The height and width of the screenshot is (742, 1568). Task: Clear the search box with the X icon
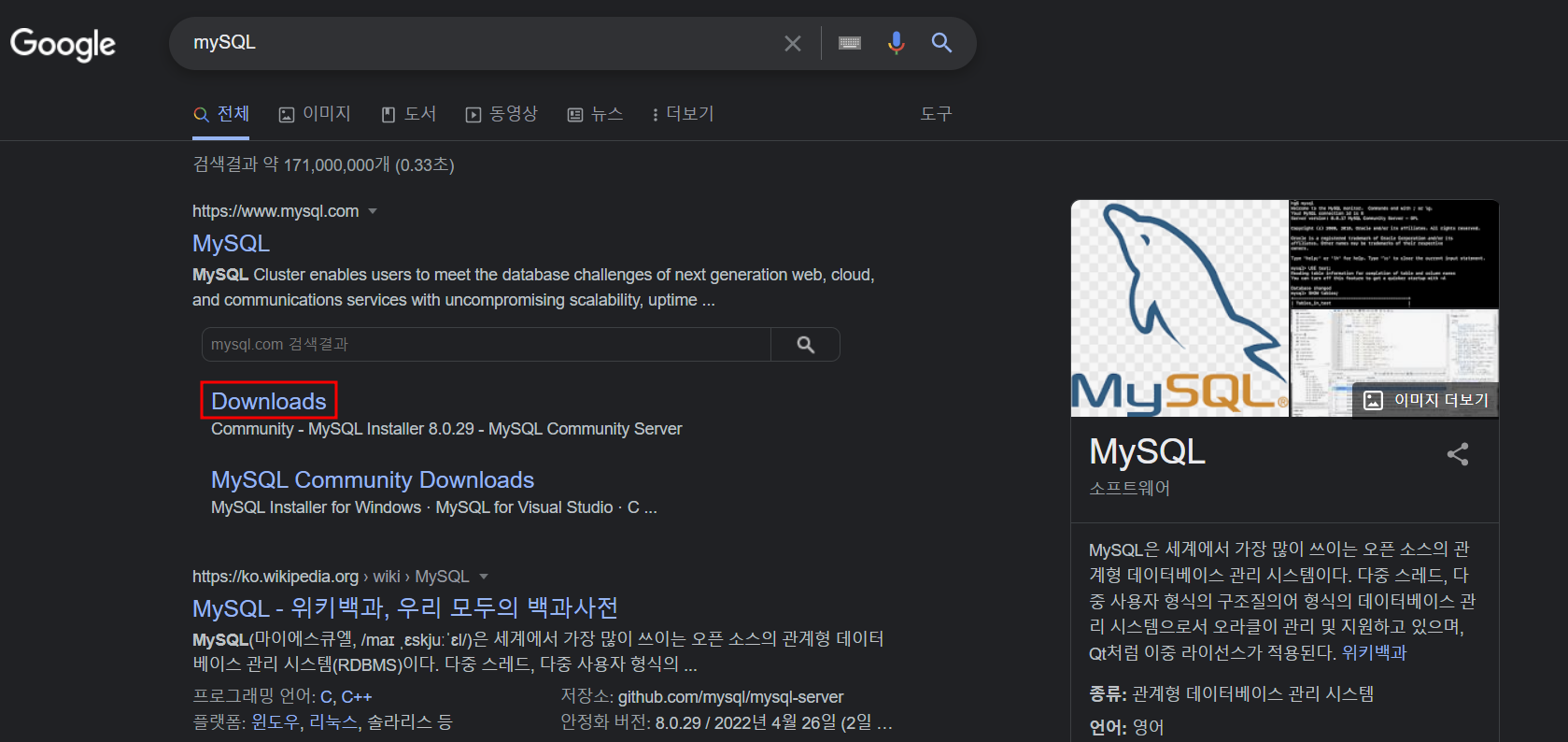pos(793,43)
